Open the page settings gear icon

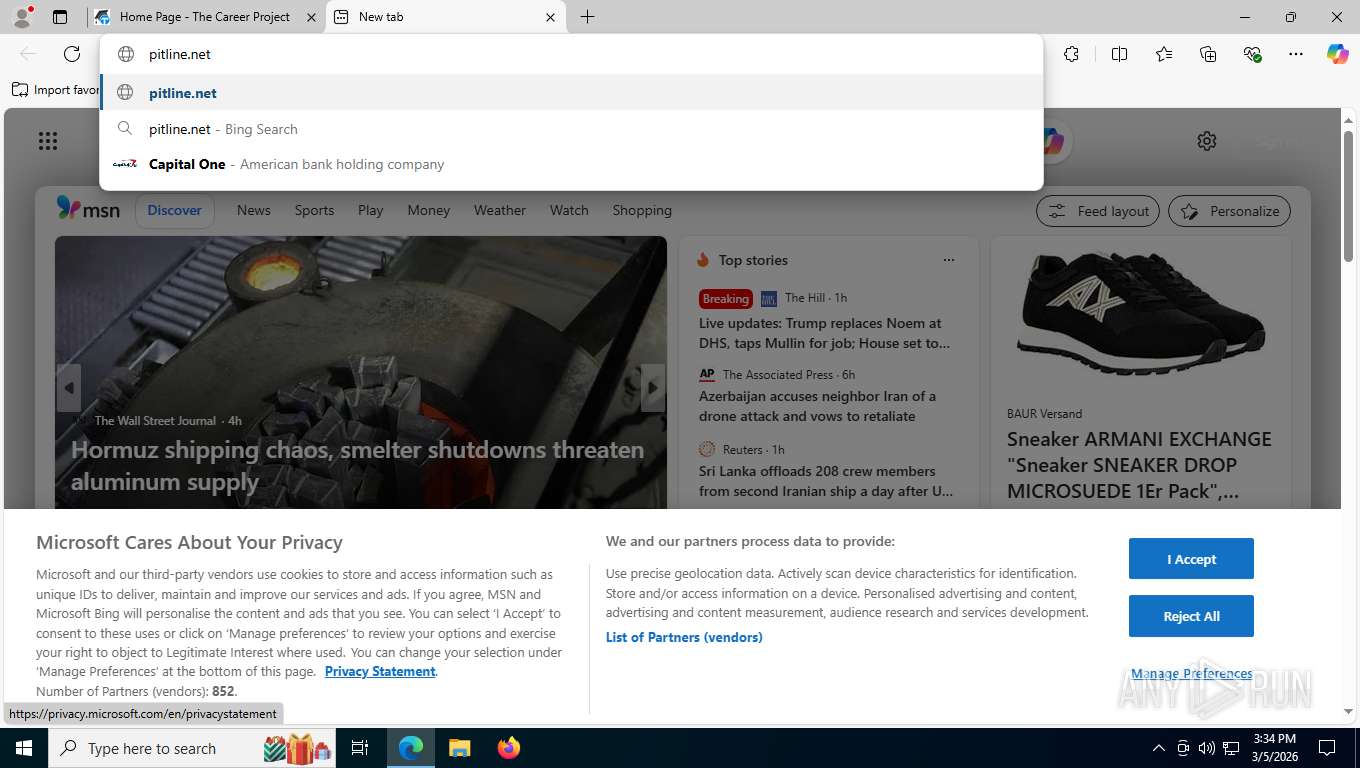click(x=1207, y=141)
